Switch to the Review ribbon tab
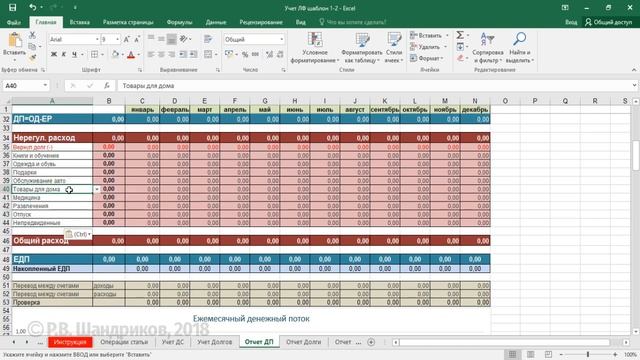The height and width of the screenshot is (360, 640). (261, 22)
